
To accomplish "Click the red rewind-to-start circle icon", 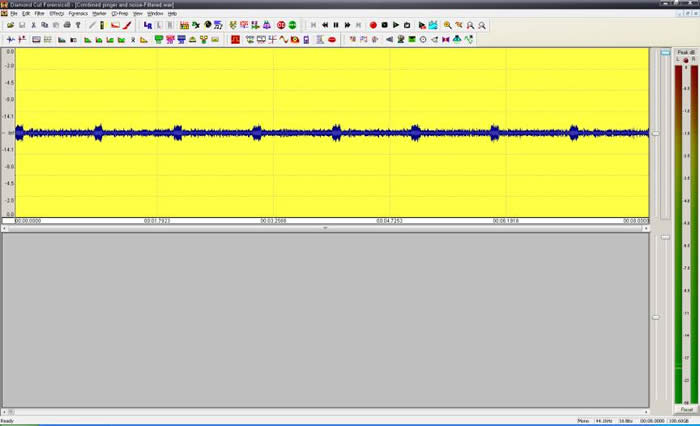I will point(281,25).
